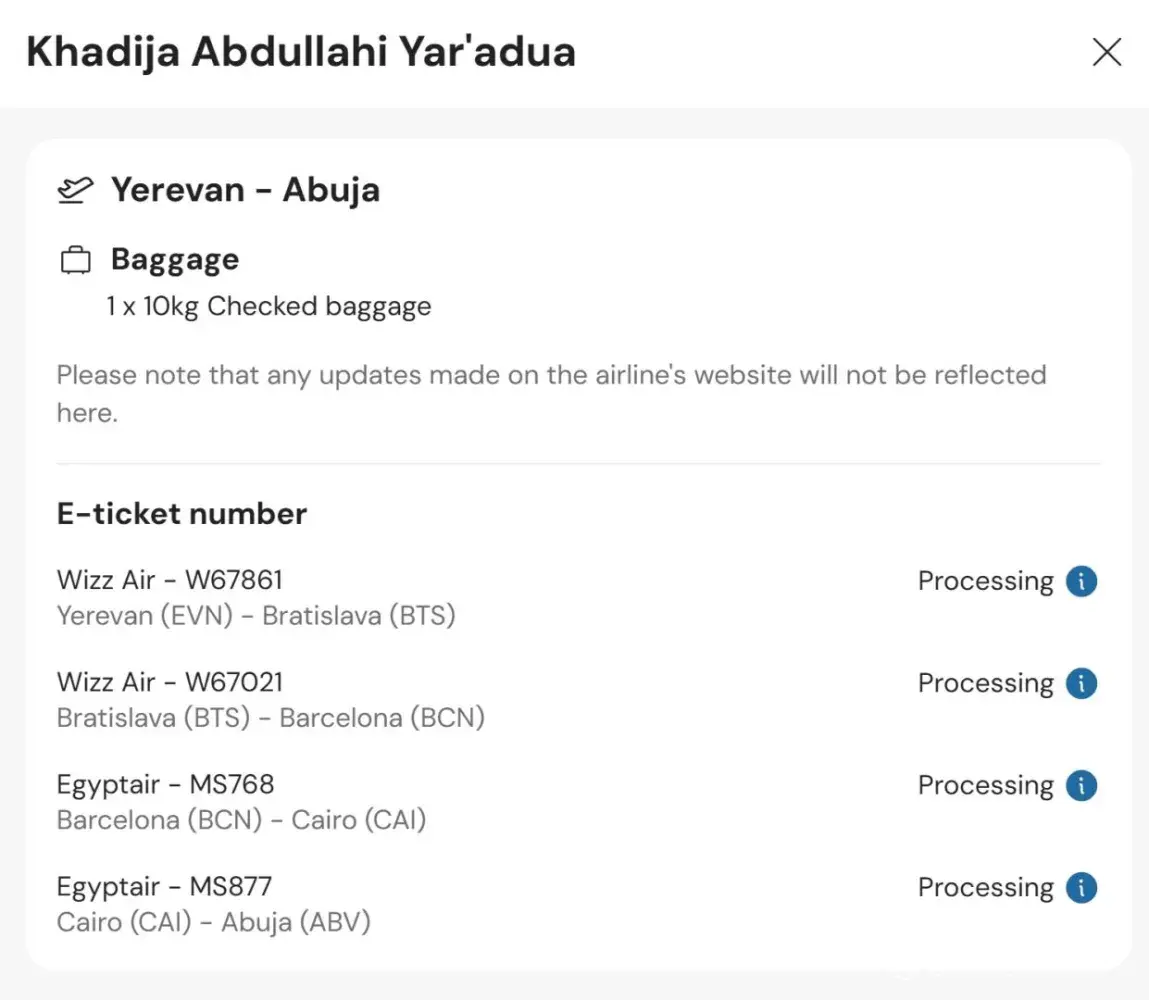Click the suitcase icon next to Baggage

(x=75, y=261)
